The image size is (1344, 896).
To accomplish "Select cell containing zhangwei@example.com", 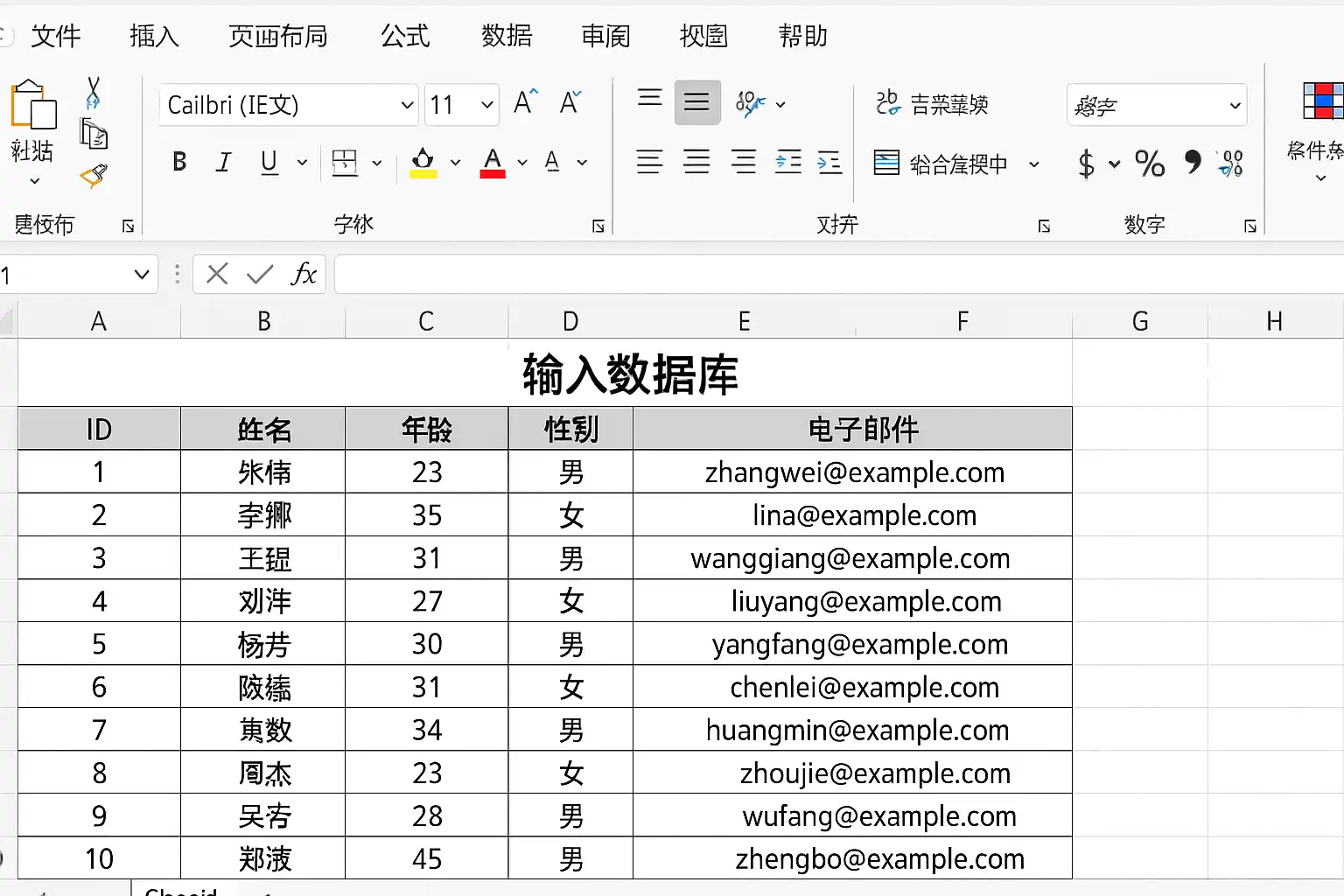I will [853, 472].
